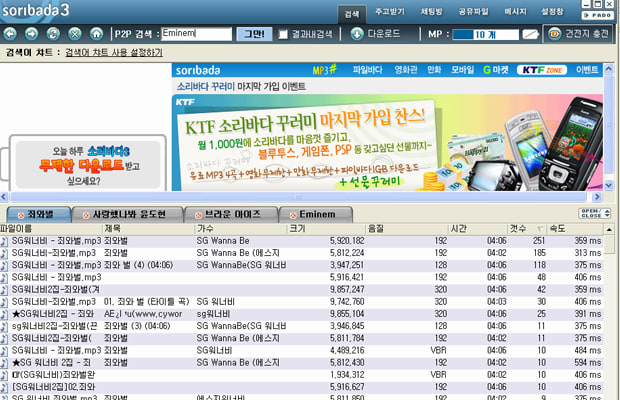Sort by the 속도 column header
Image resolution: width=620 pixels, height=400 pixels.
coord(575,229)
